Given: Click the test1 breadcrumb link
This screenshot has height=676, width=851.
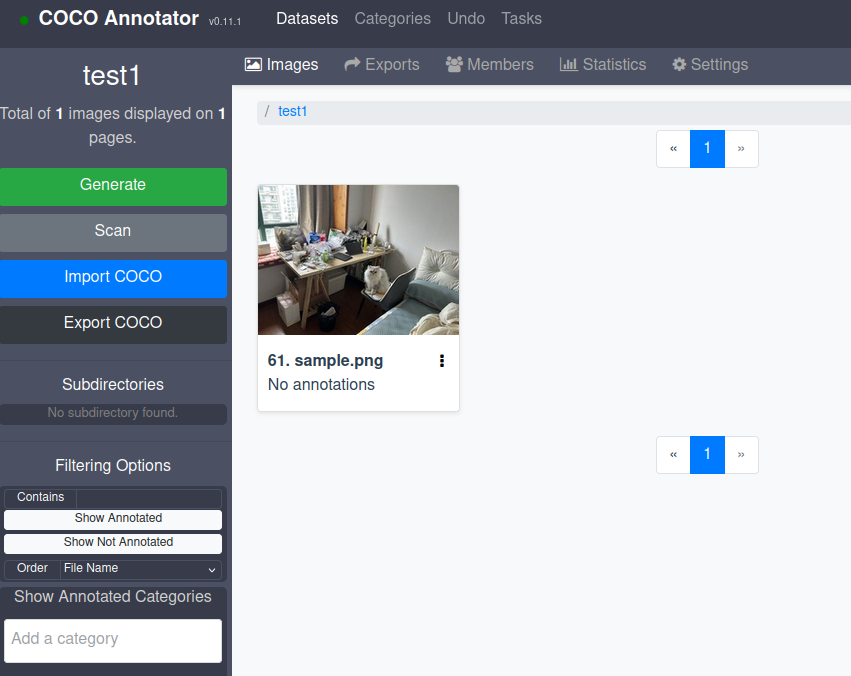Looking at the screenshot, I should tap(293, 111).
